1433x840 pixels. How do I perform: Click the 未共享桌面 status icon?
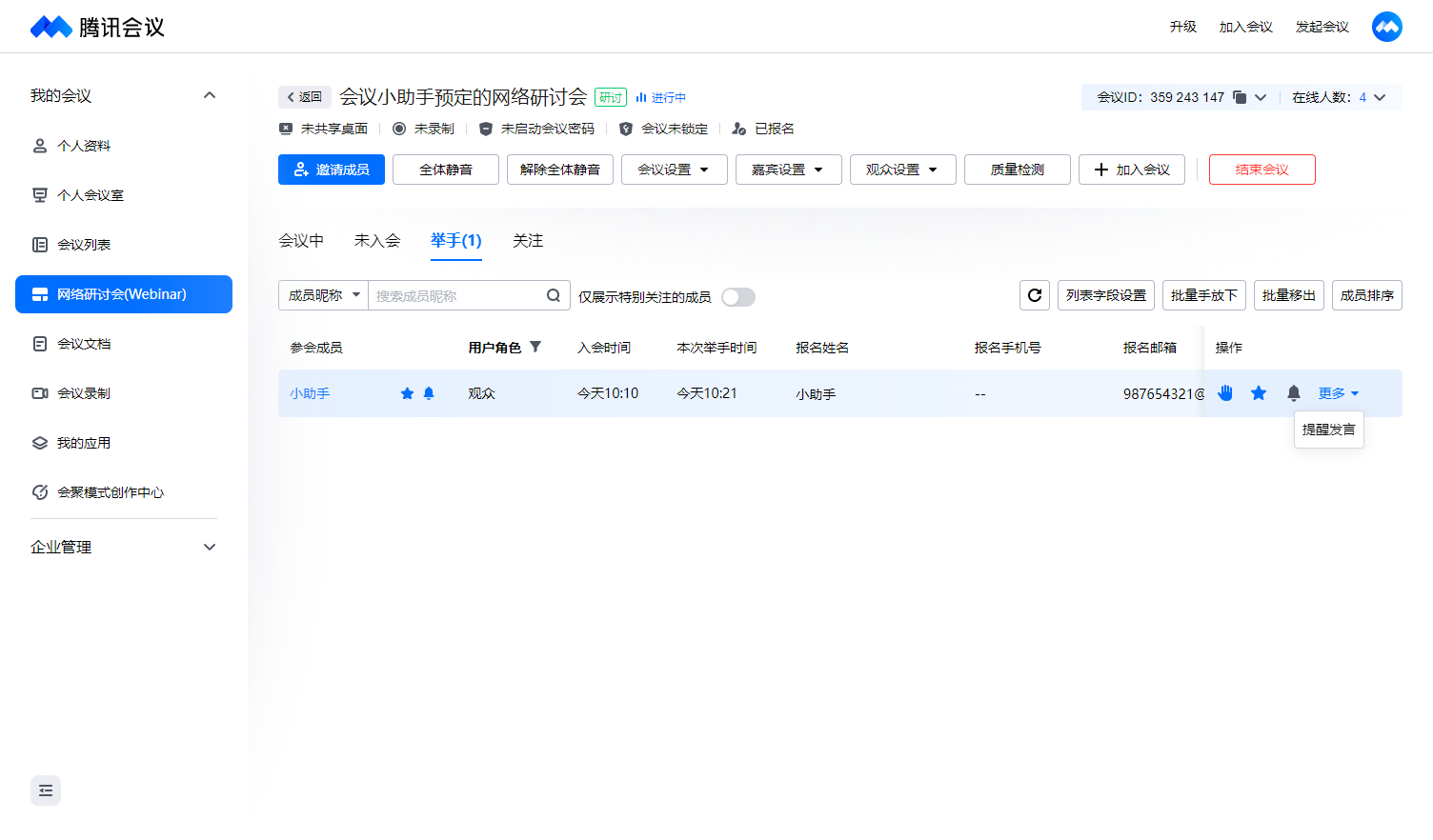pos(285,129)
